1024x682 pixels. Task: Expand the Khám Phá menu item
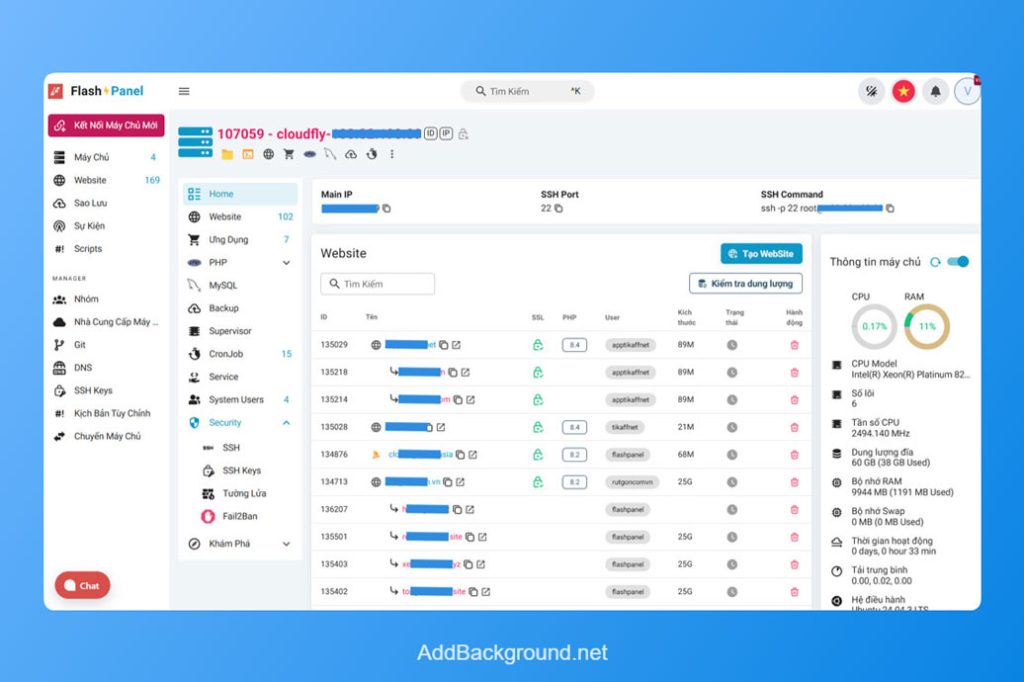[x=238, y=544]
